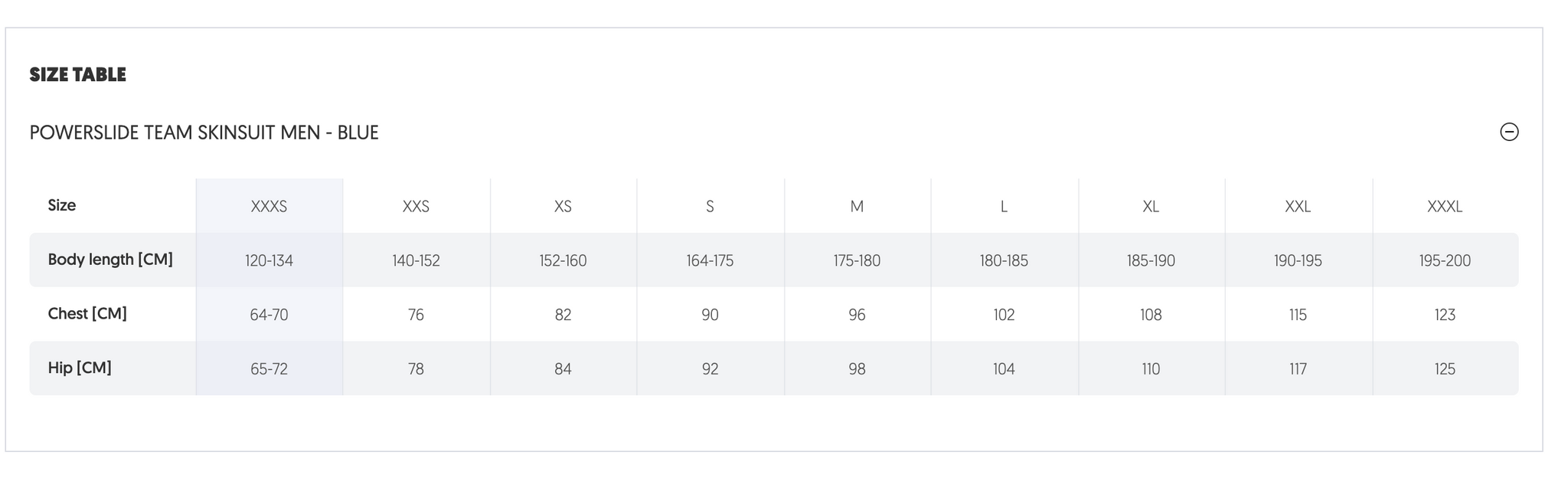1568x484 pixels.
Task: Click the 195-200 body length cell
Action: [1445, 260]
